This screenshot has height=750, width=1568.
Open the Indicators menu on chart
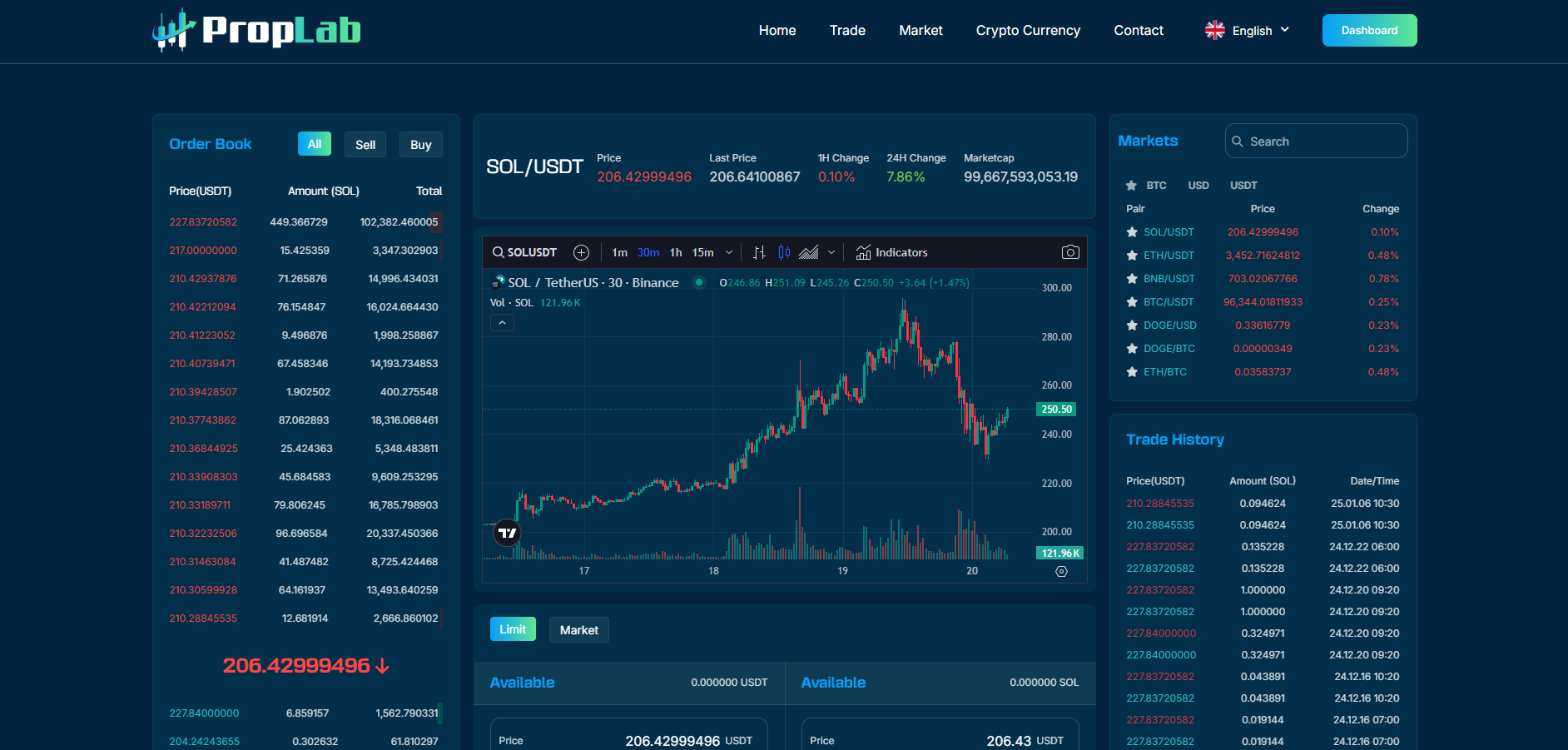click(891, 252)
